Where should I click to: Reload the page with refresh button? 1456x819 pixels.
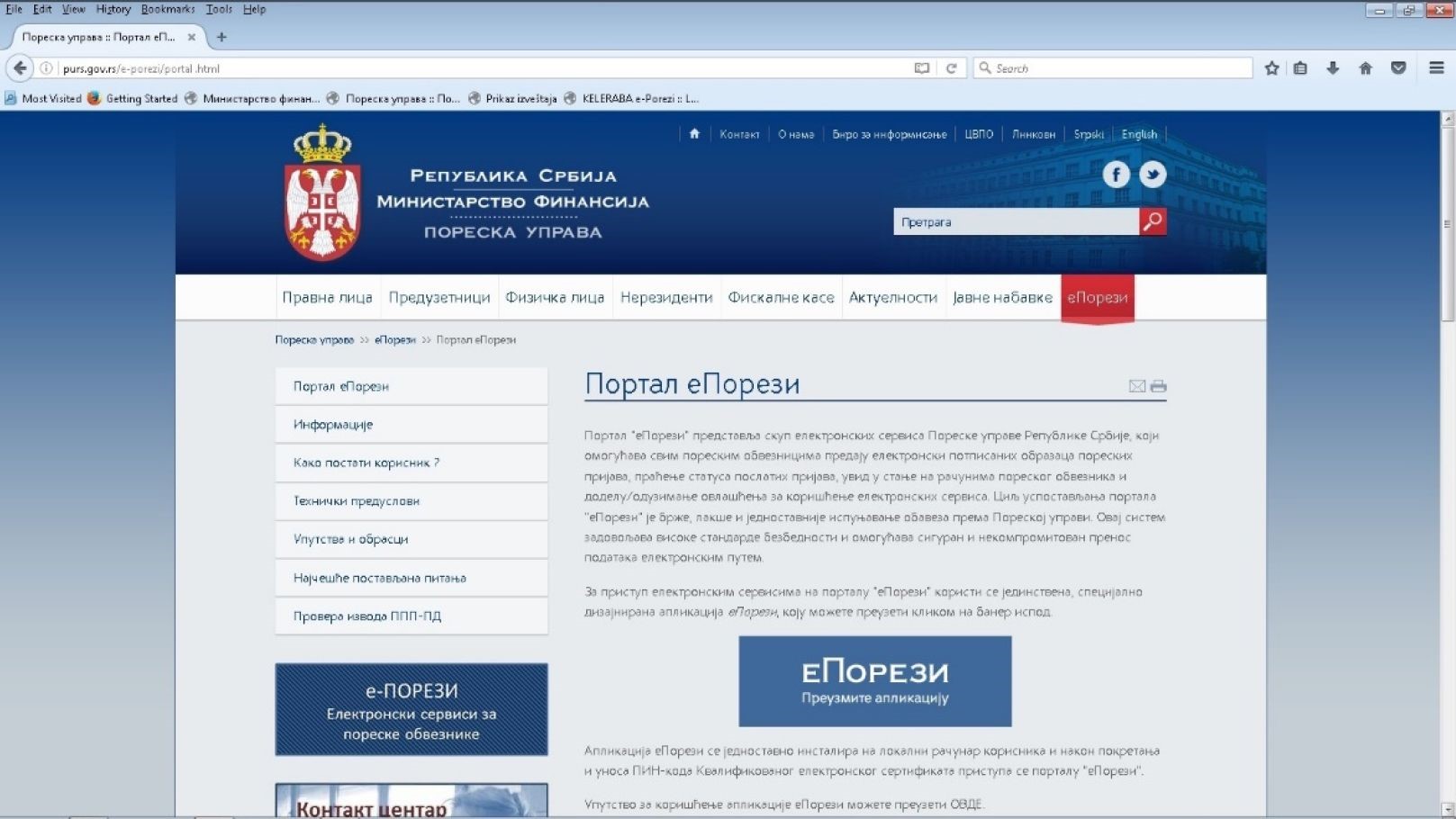tap(951, 68)
